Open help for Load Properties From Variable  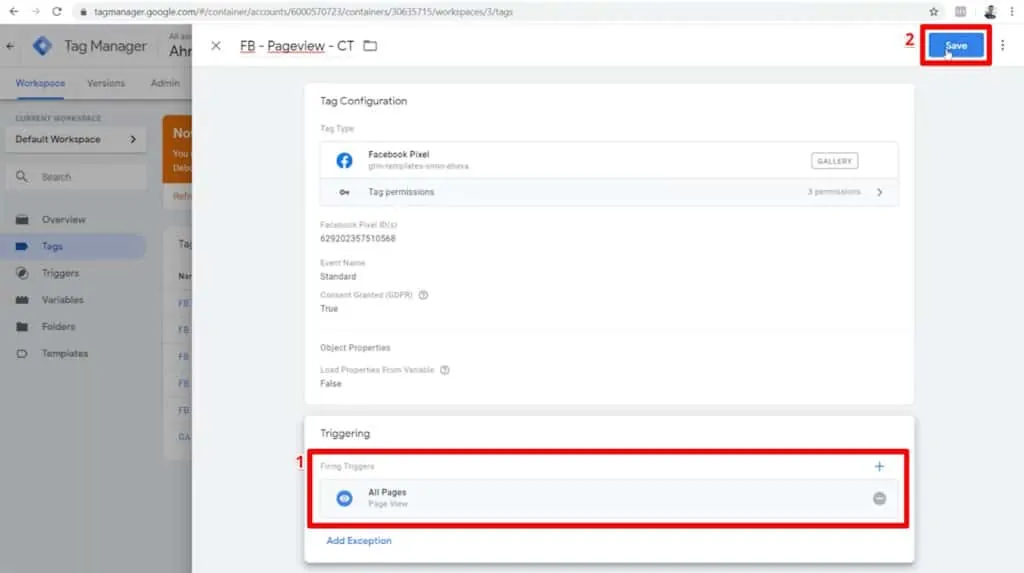click(x=445, y=370)
